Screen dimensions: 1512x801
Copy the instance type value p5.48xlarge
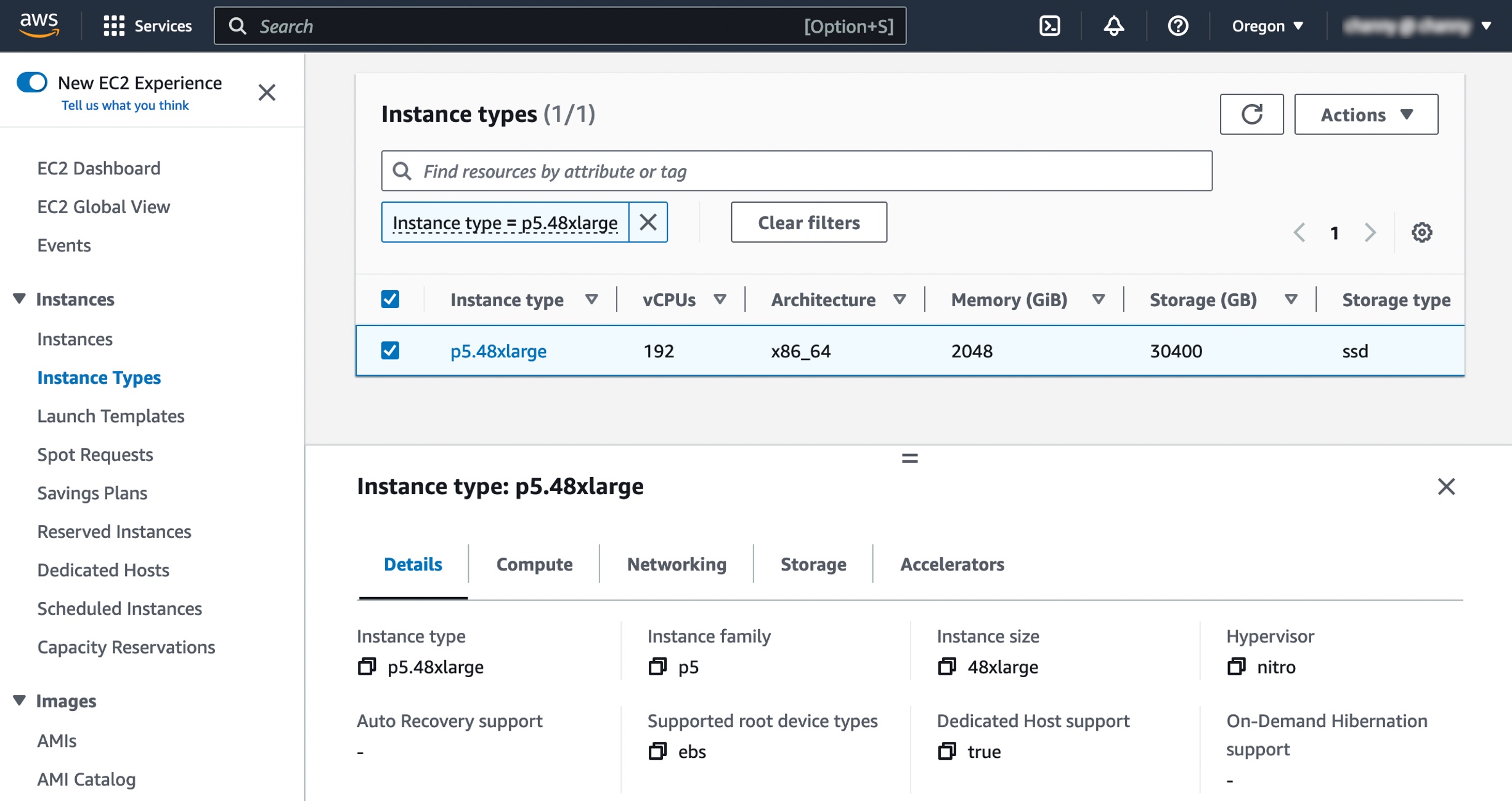367,667
